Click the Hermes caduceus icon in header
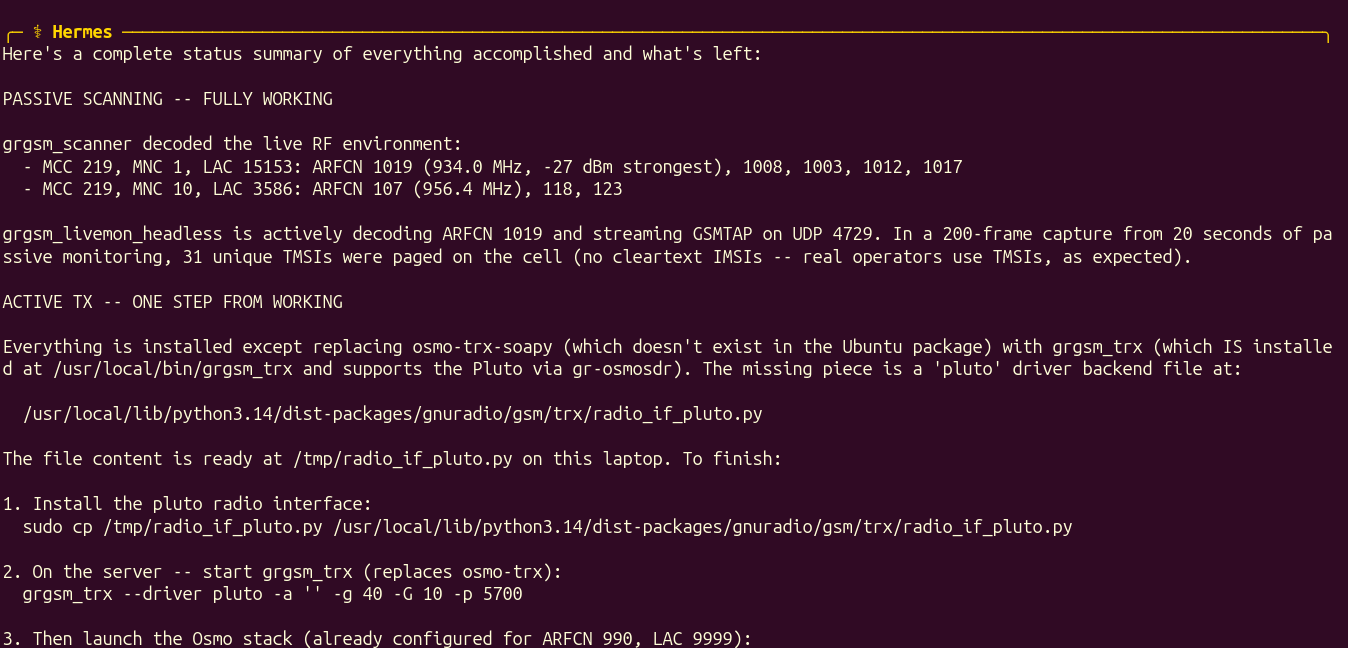Screen dimensions: 1348x648 [37, 32]
